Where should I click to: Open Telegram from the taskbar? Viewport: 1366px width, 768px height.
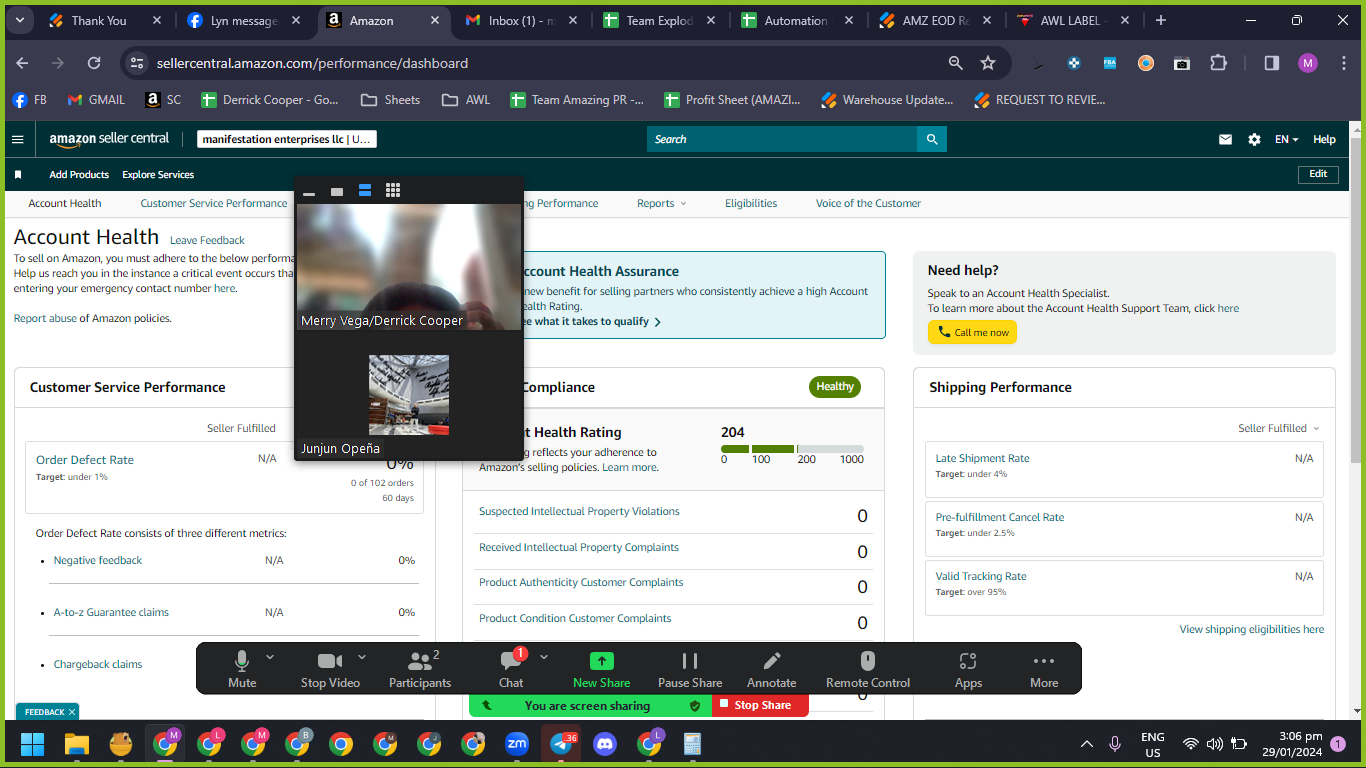tap(561, 744)
